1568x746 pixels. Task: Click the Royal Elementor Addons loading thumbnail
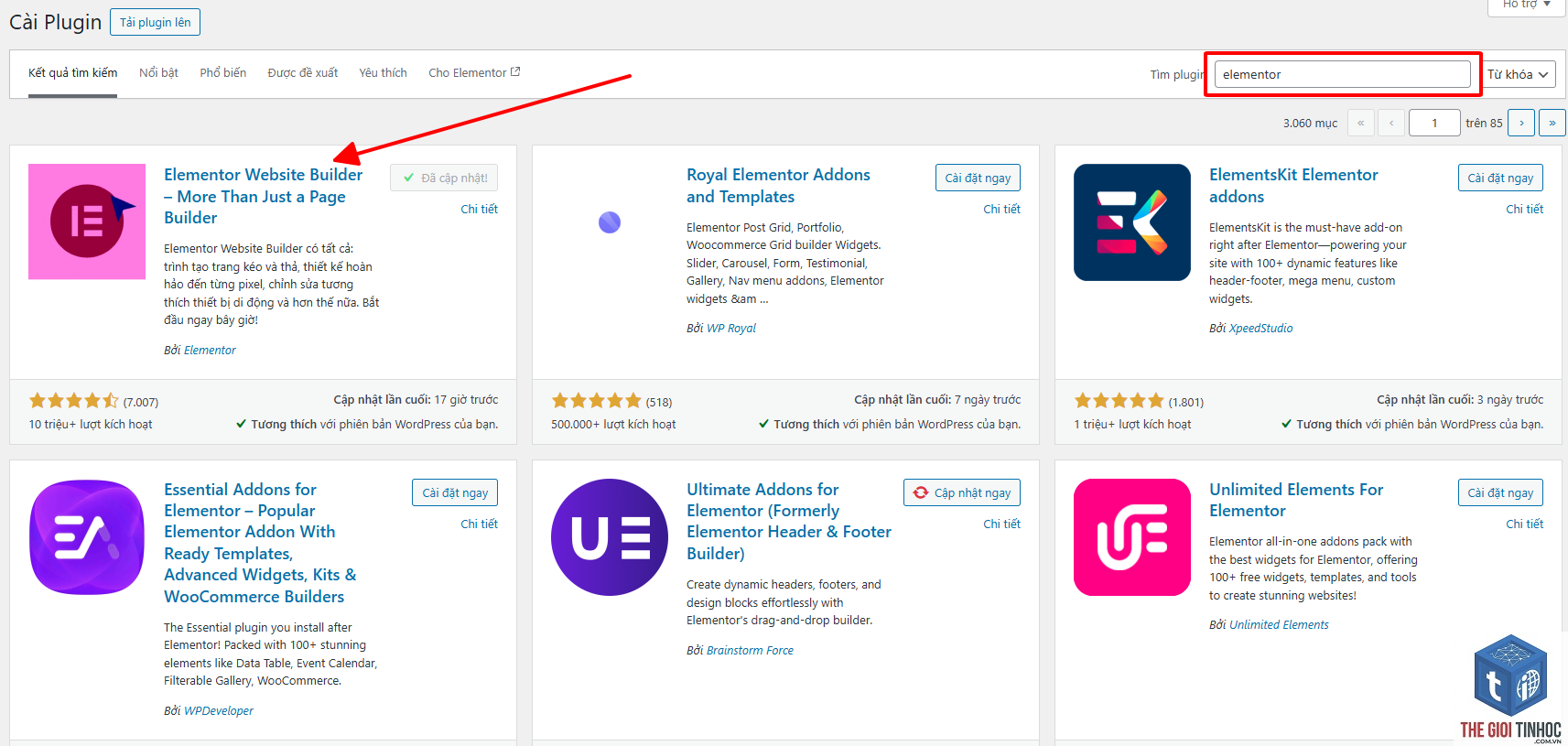pos(610,222)
